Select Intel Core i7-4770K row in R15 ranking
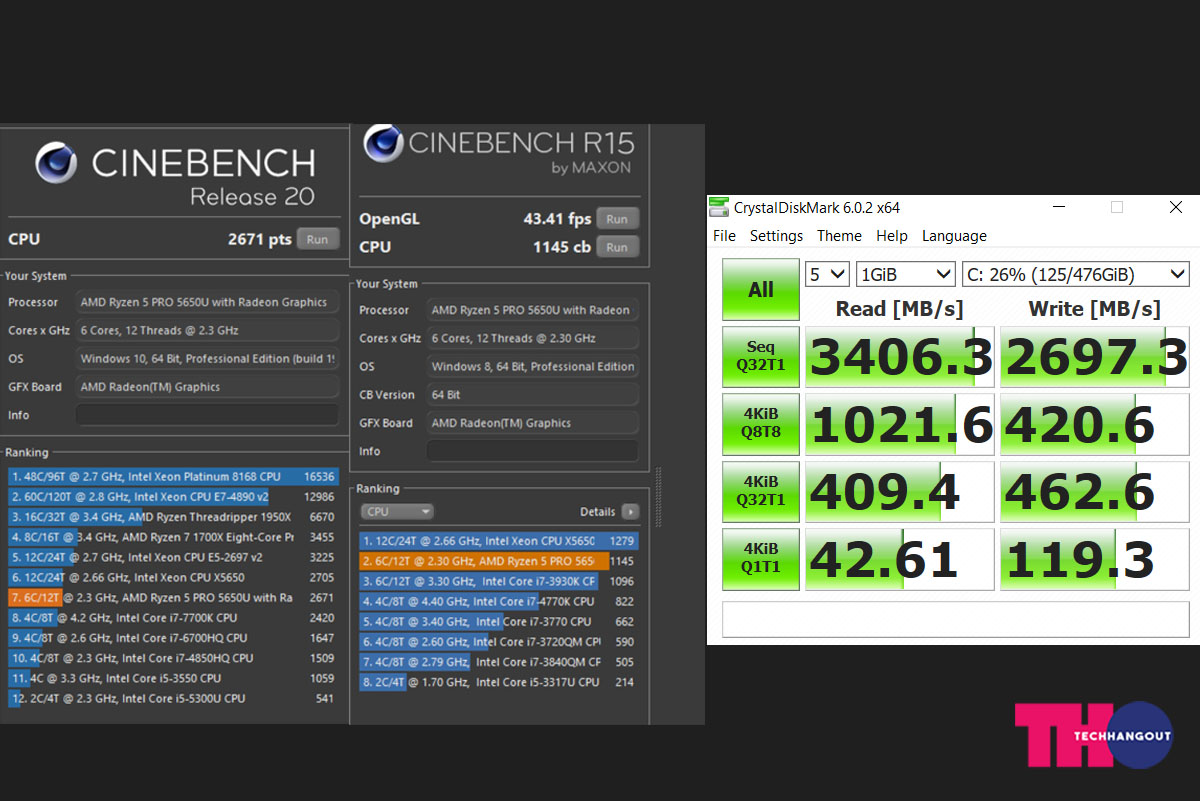Image resolution: width=1200 pixels, height=801 pixels. (499, 601)
